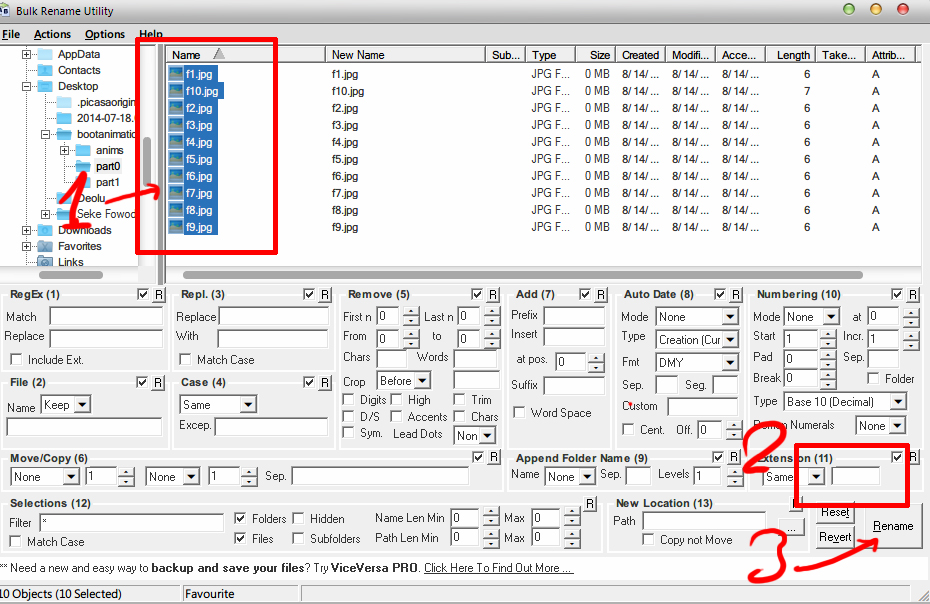This screenshot has width=930, height=604.
Task: Select the part1 folder in the tree
Action: [108, 182]
